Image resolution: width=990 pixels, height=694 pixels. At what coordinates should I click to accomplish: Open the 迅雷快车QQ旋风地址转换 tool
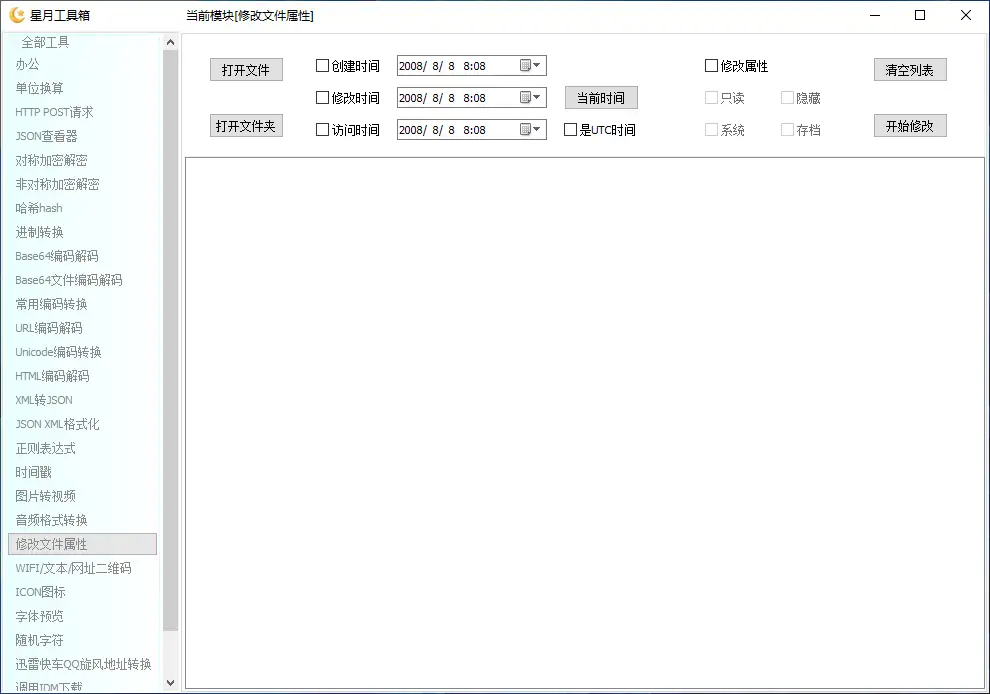[83, 664]
